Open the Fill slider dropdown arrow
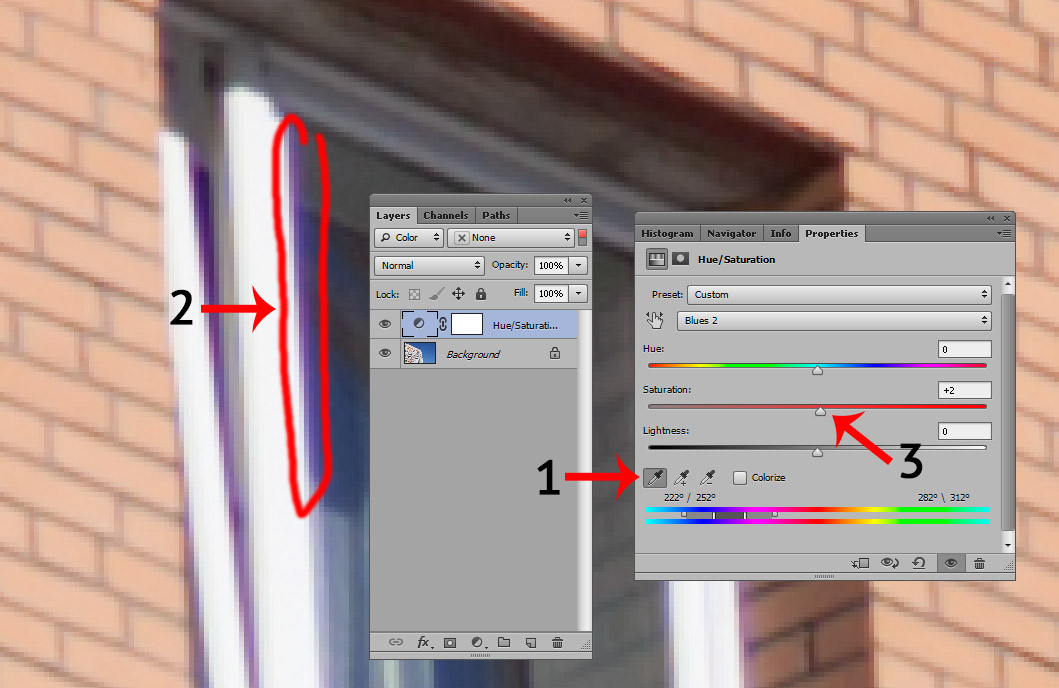This screenshot has width=1059, height=688. click(578, 294)
